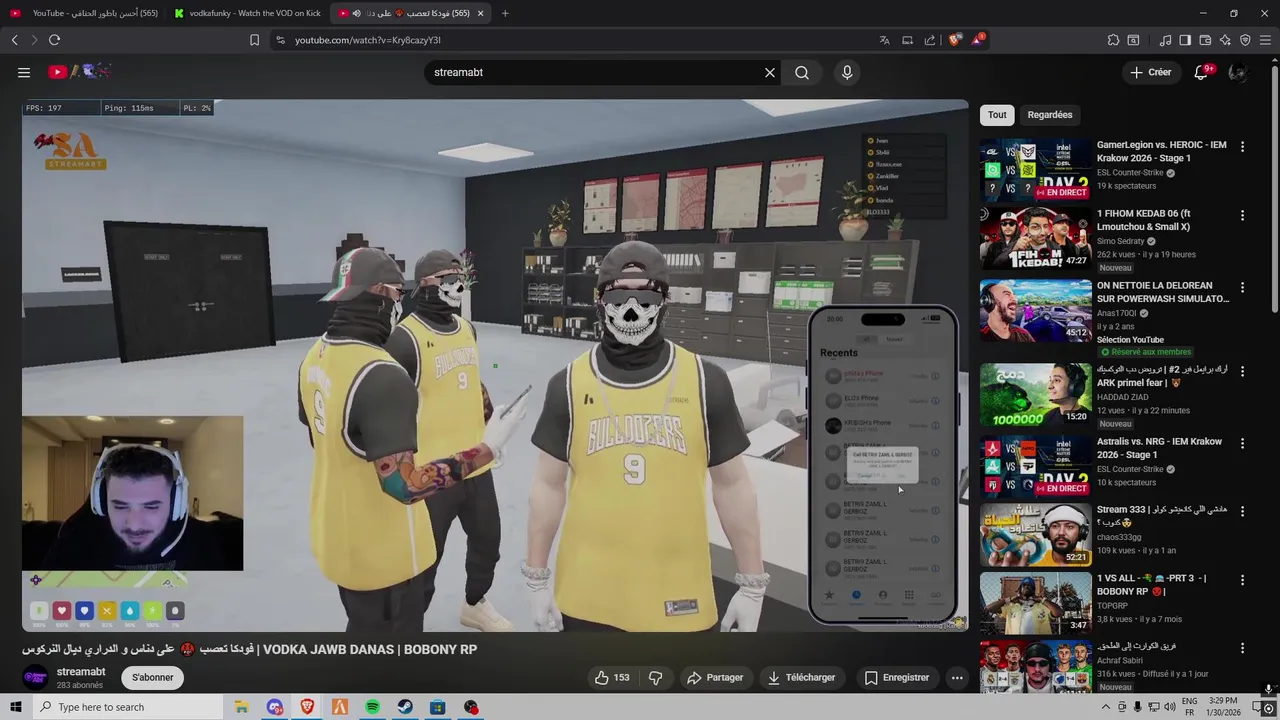Run search with the magnifier button
The height and width of the screenshot is (720, 1280).
[802, 72]
